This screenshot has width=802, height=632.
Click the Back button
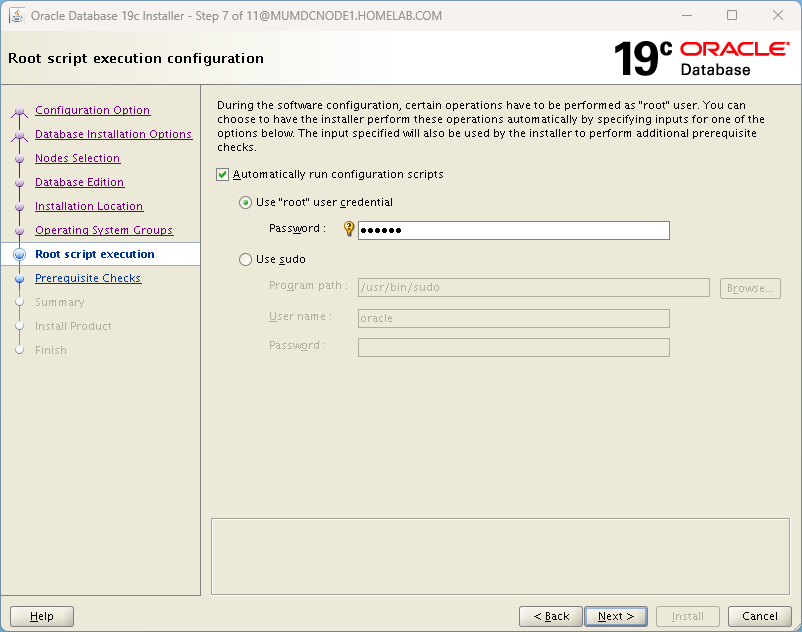[550, 616]
